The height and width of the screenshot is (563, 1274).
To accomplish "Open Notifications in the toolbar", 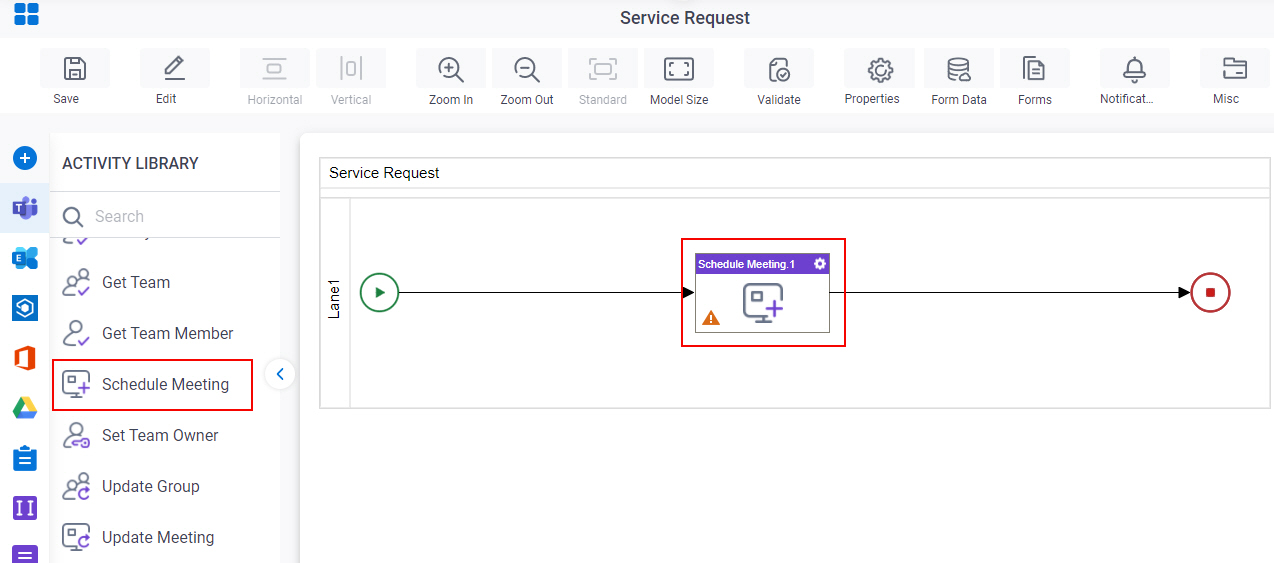I will [x=1135, y=69].
